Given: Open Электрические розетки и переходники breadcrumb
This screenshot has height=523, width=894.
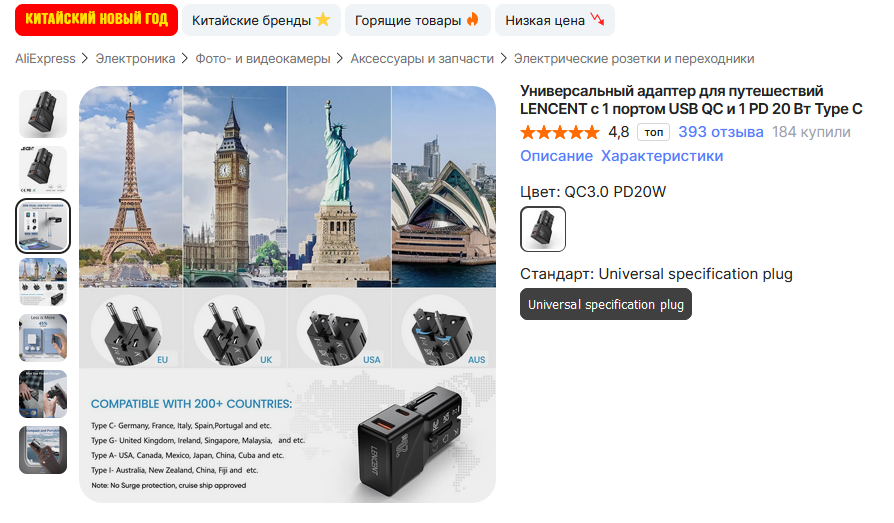Looking at the screenshot, I should pos(634,59).
